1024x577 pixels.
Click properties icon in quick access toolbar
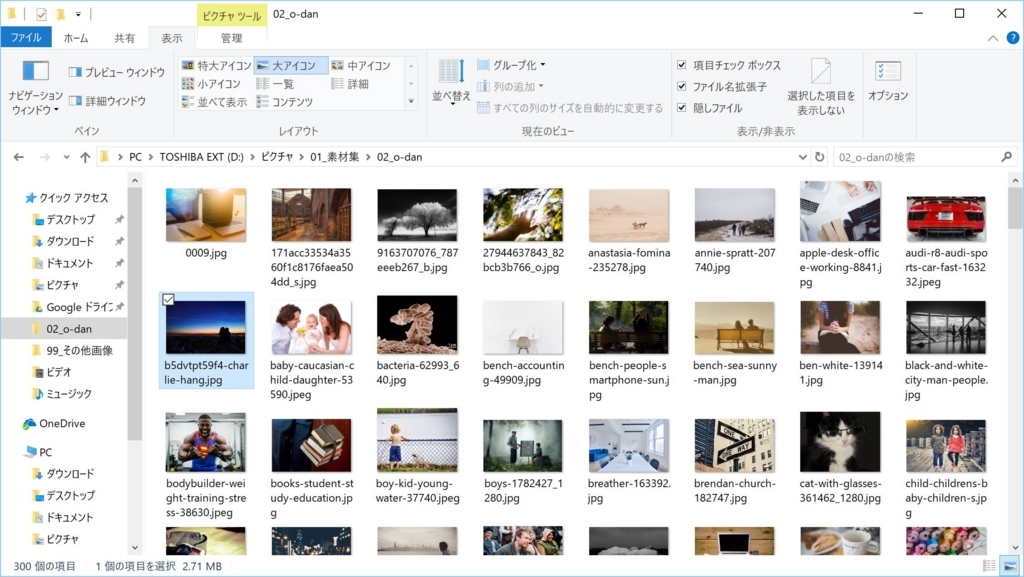[41, 14]
